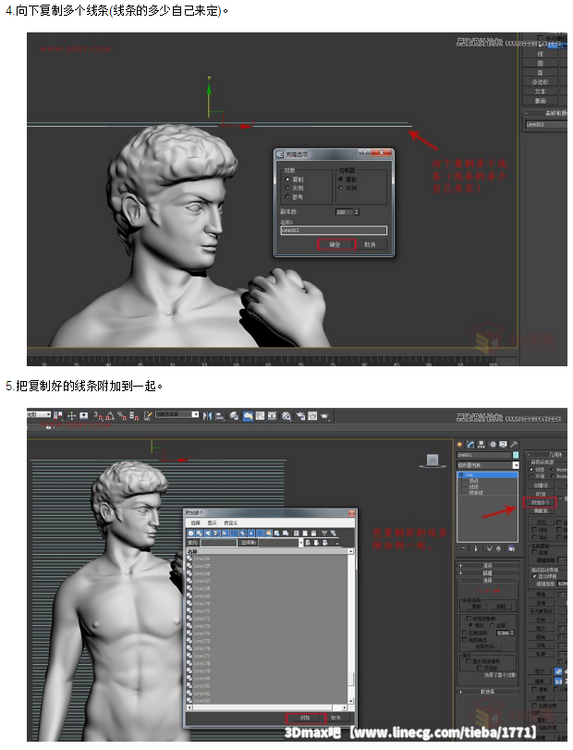This screenshot has height=750, width=573.
Task: Select the Move tool in main toolbar
Action: [71, 416]
